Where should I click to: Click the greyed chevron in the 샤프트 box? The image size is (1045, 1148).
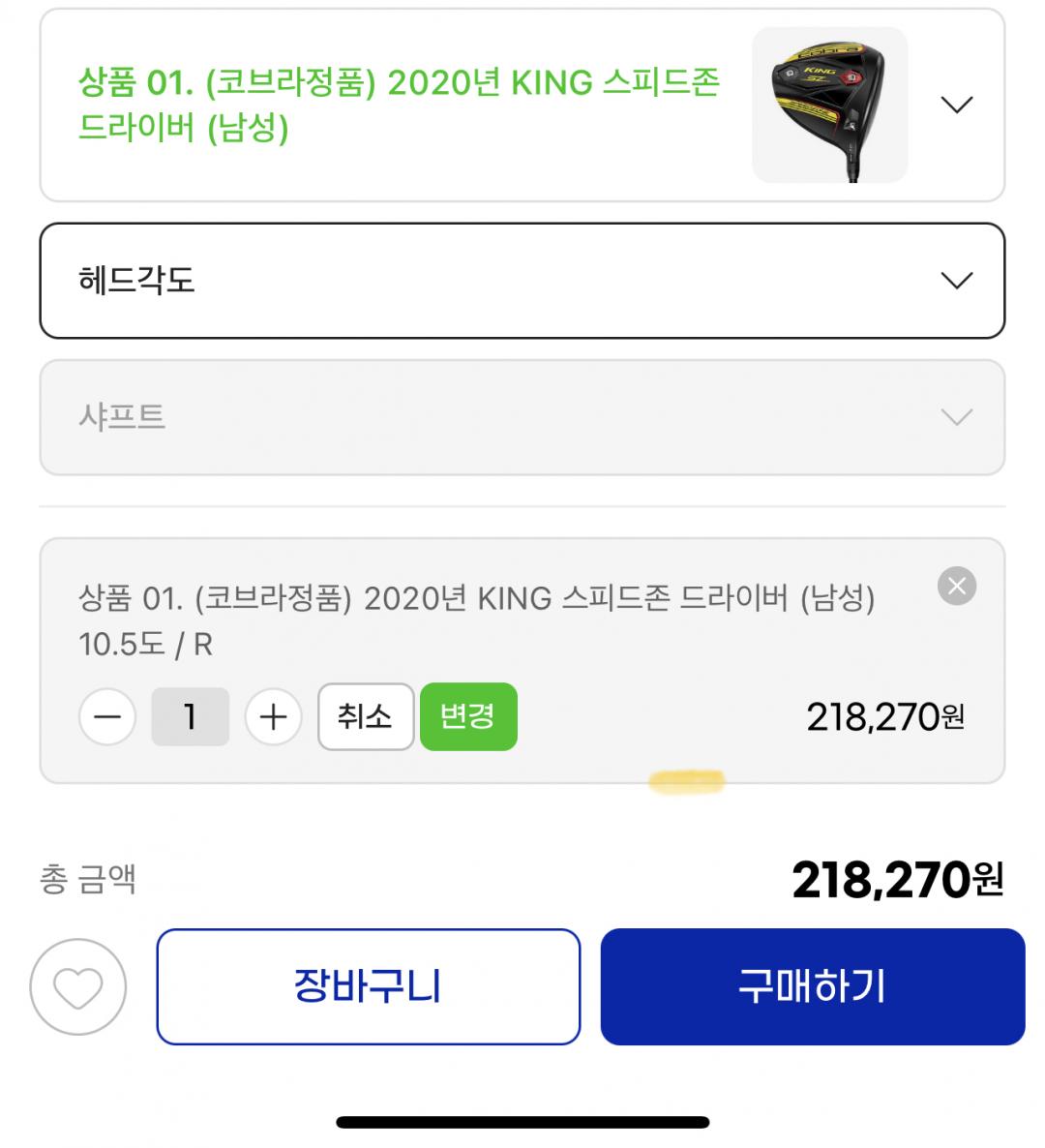(956, 417)
